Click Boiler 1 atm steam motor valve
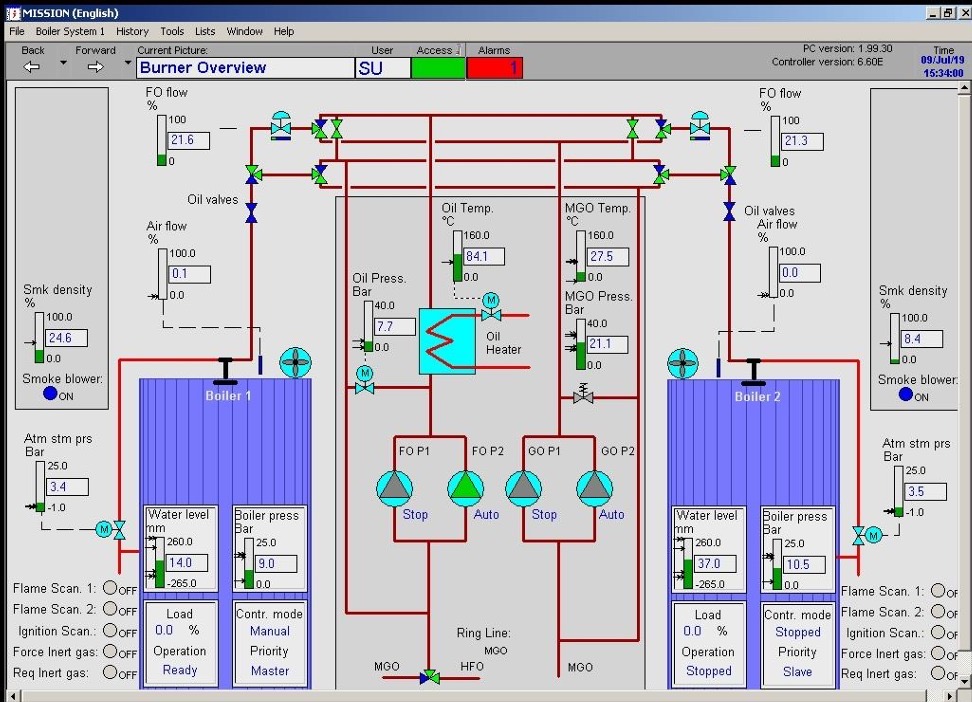The image size is (972, 702). [110, 530]
